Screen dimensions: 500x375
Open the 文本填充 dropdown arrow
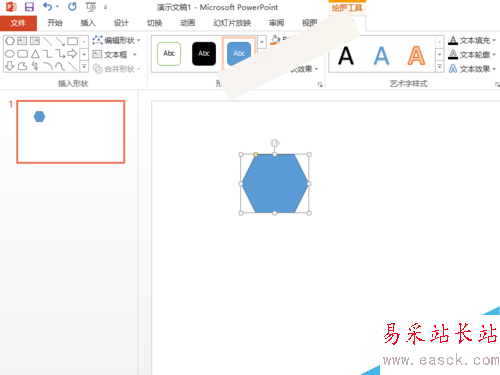click(494, 41)
